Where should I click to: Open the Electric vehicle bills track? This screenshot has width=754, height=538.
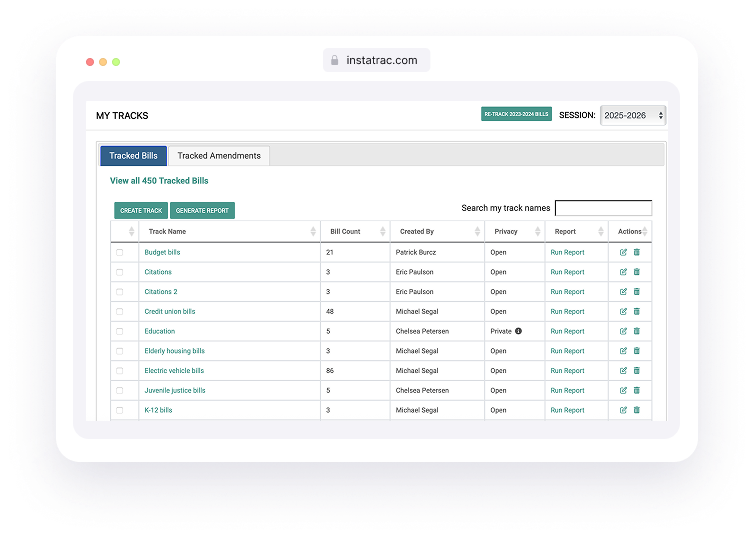174,371
